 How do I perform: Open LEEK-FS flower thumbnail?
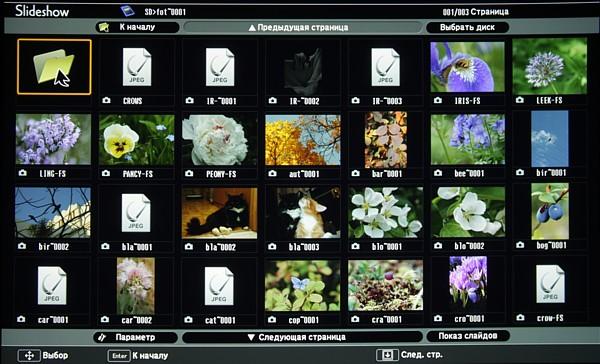pyautogui.click(x=549, y=66)
